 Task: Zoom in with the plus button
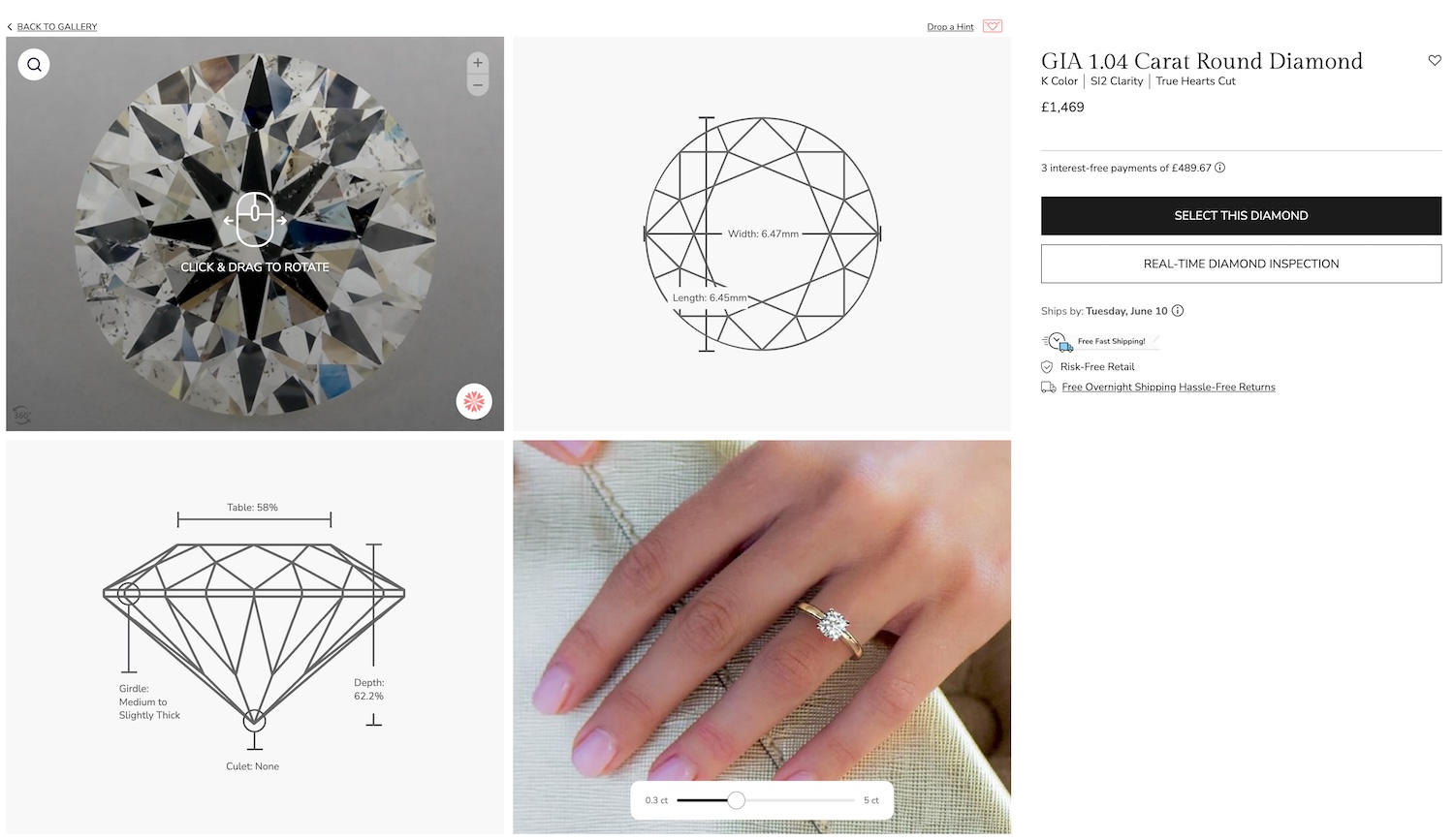pyautogui.click(x=477, y=63)
